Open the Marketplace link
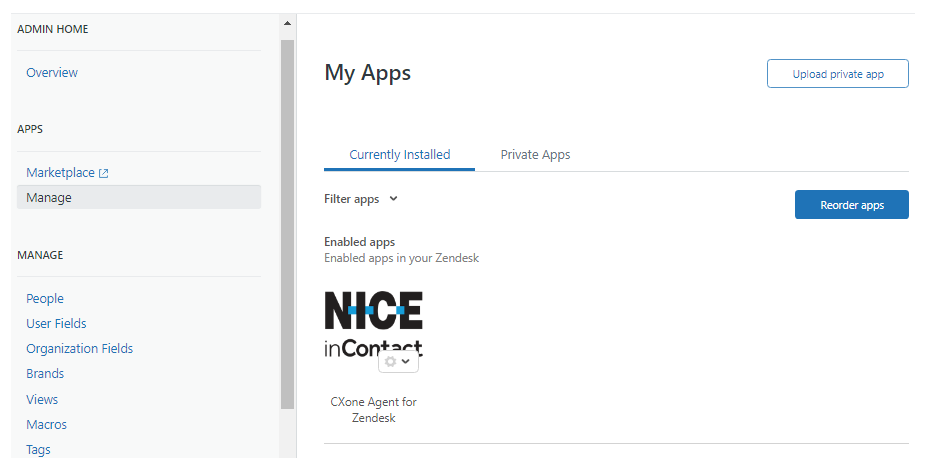 click(60, 173)
